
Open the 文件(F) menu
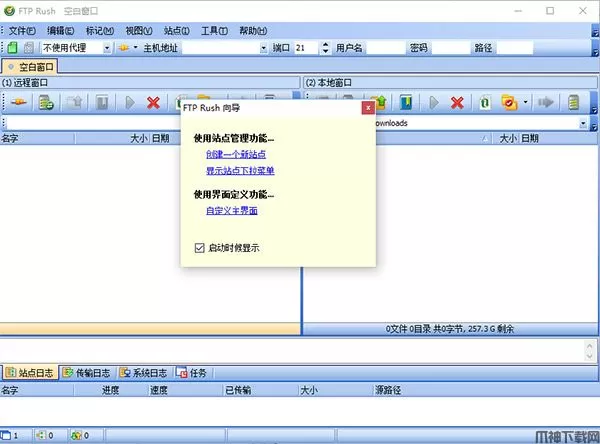tap(22, 31)
